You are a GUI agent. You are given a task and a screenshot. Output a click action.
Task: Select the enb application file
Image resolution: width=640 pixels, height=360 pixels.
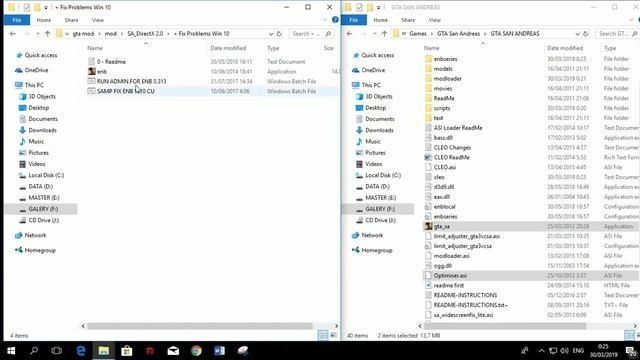click(x=102, y=71)
